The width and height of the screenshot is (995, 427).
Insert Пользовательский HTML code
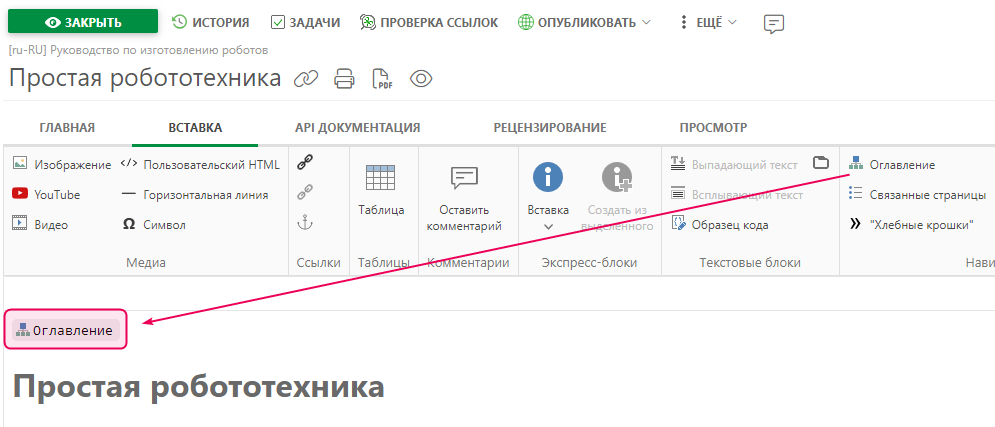(200, 164)
